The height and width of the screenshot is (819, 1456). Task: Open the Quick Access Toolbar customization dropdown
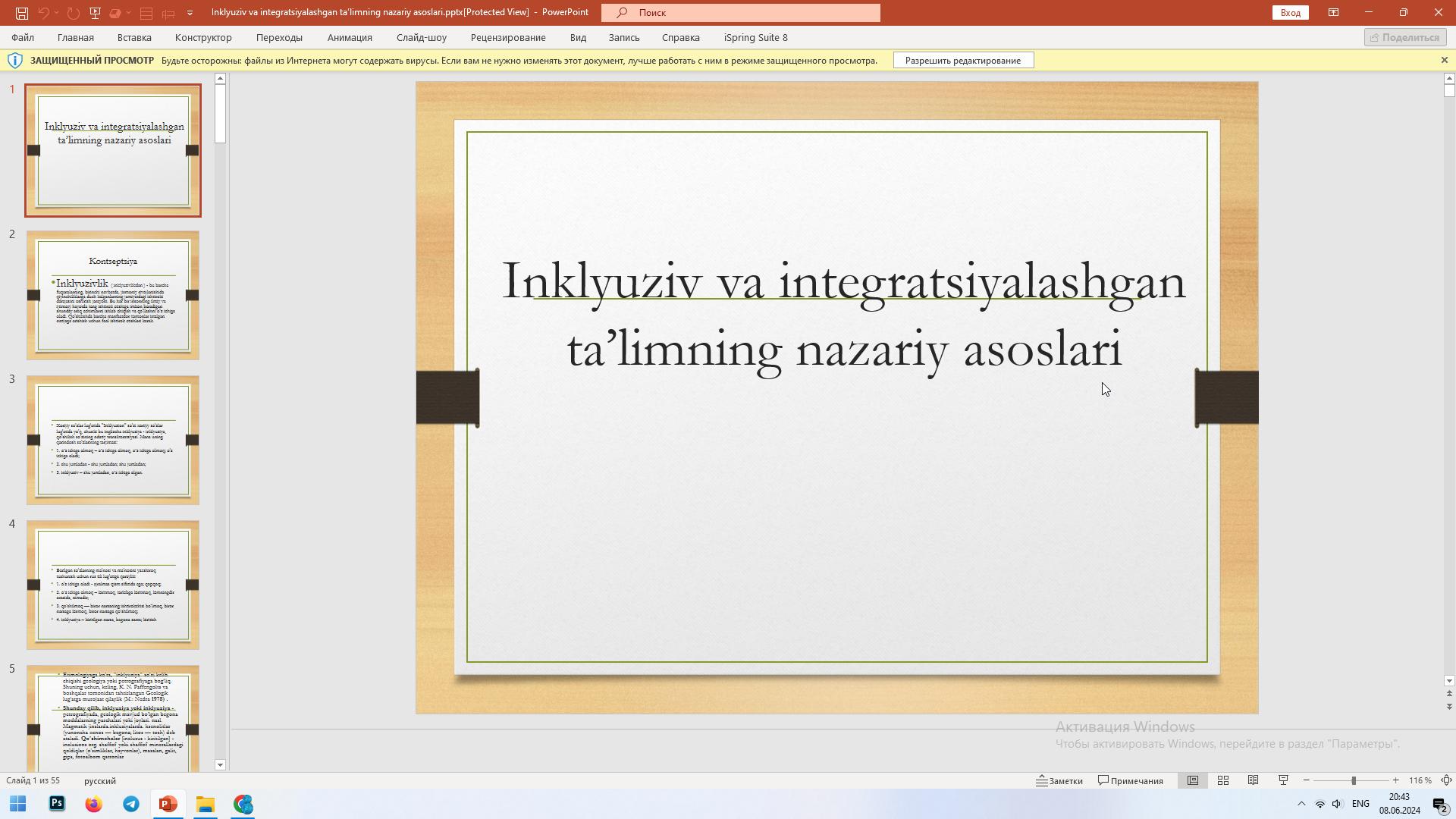tap(188, 12)
